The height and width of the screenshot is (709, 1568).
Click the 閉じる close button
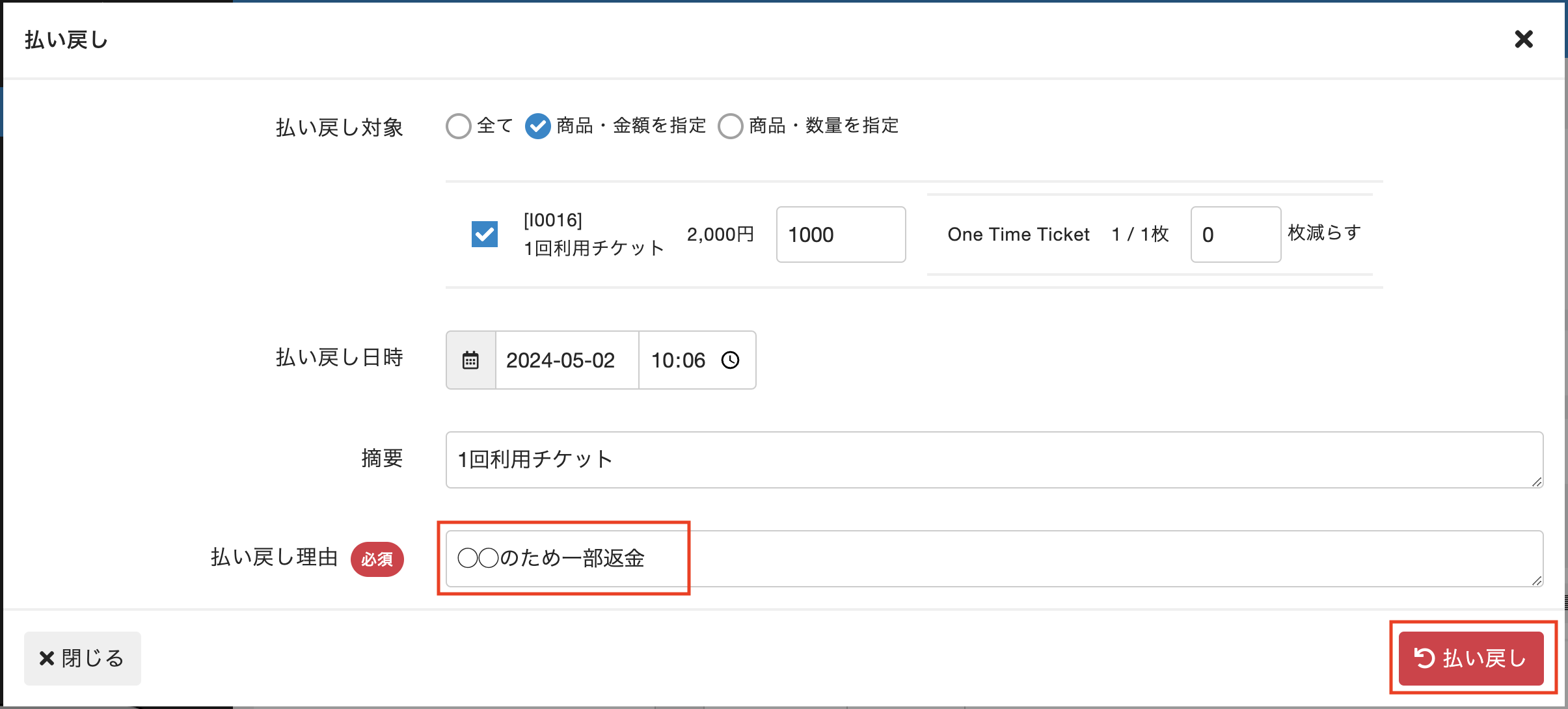click(x=83, y=658)
